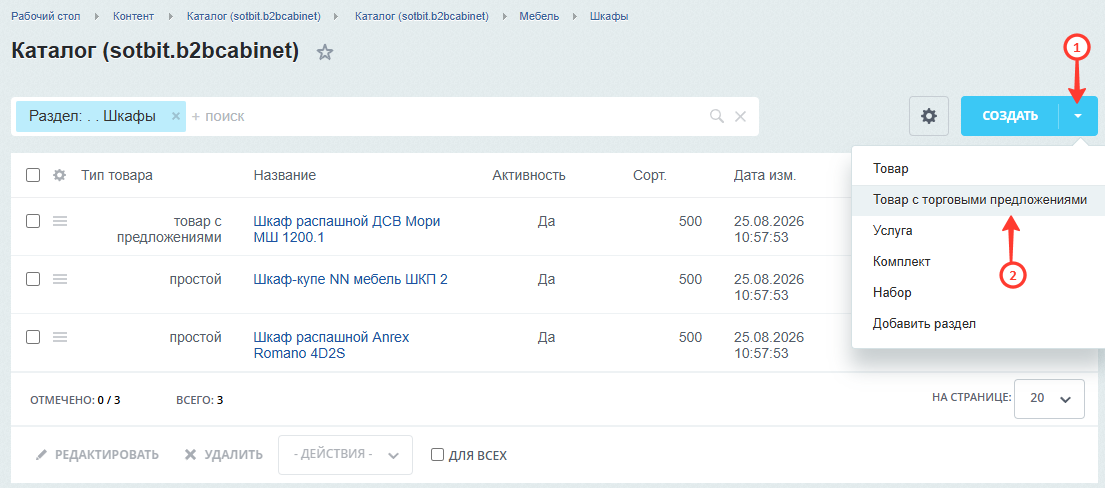
Task: Open Шкаф распашной ДСВ Мори МШ 1200.1 link
Action: (x=347, y=230)
